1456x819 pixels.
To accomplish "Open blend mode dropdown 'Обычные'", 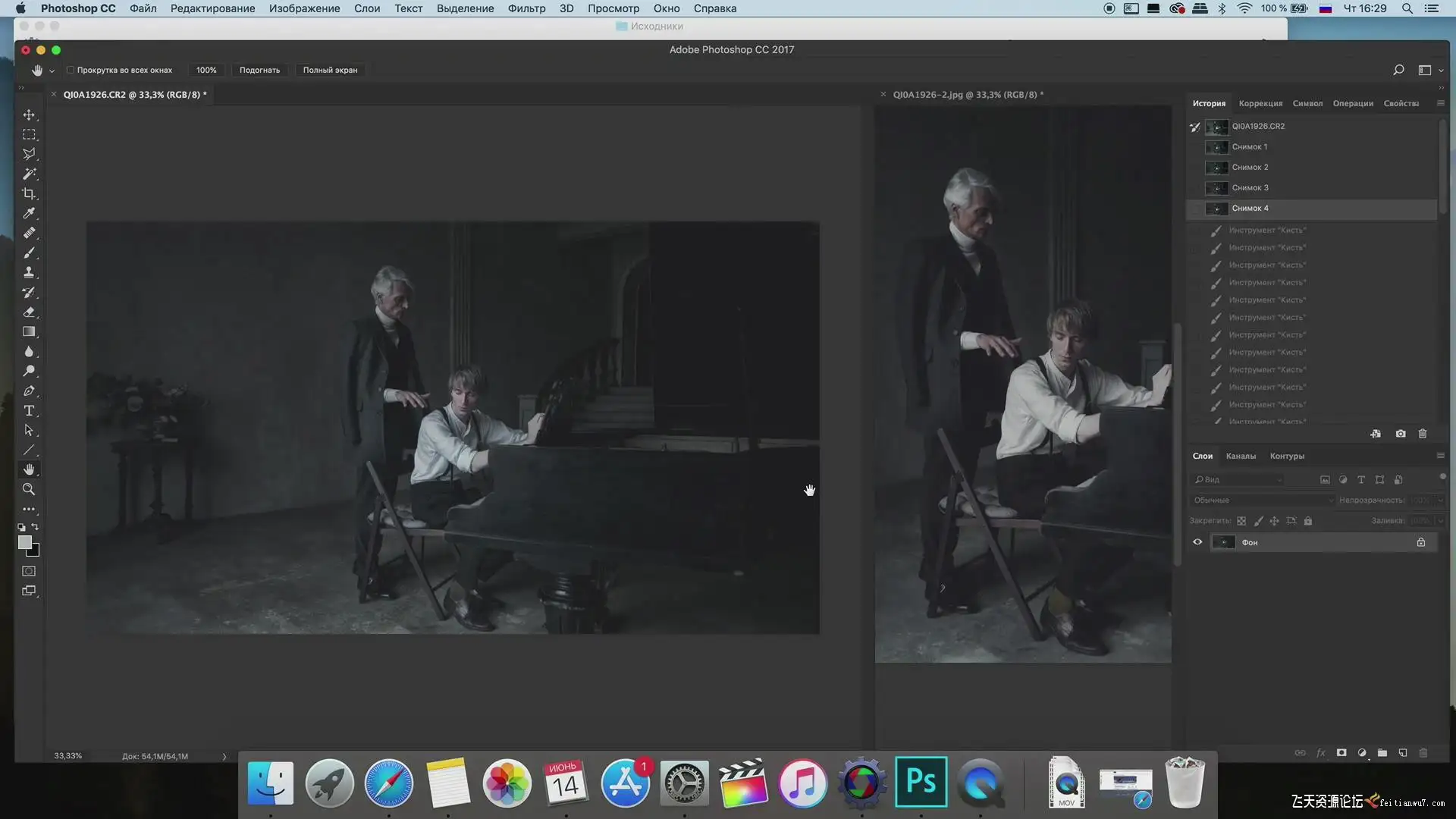I will pyautogui.click(x=1263, y=500).
